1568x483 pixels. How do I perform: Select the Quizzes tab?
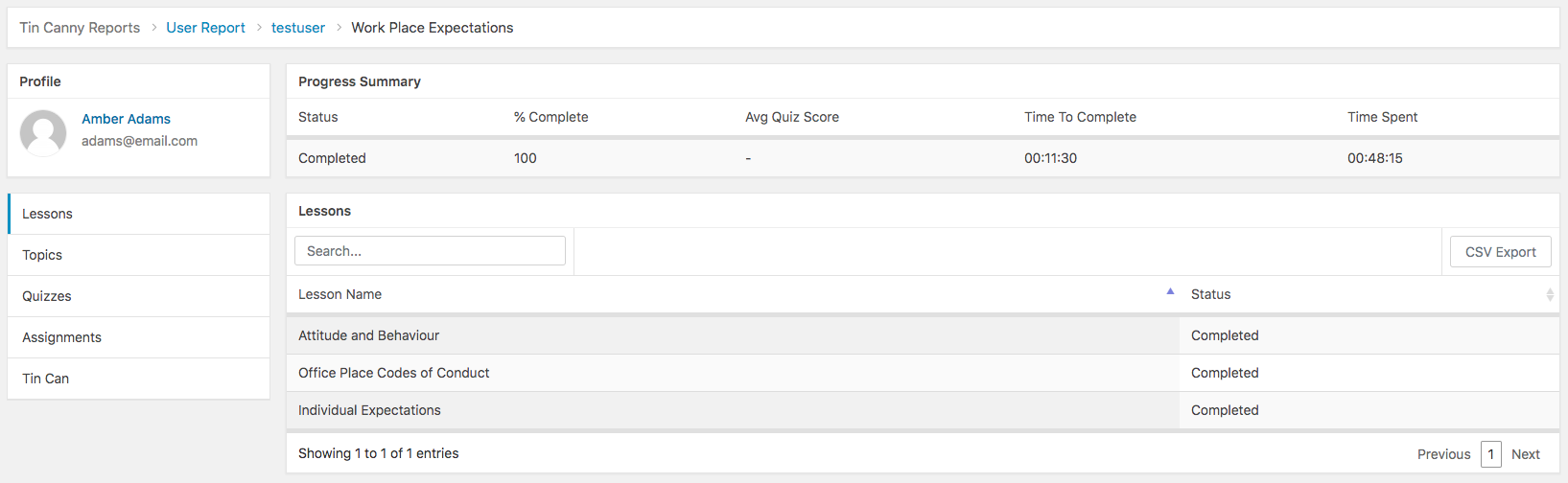[47, 296]
